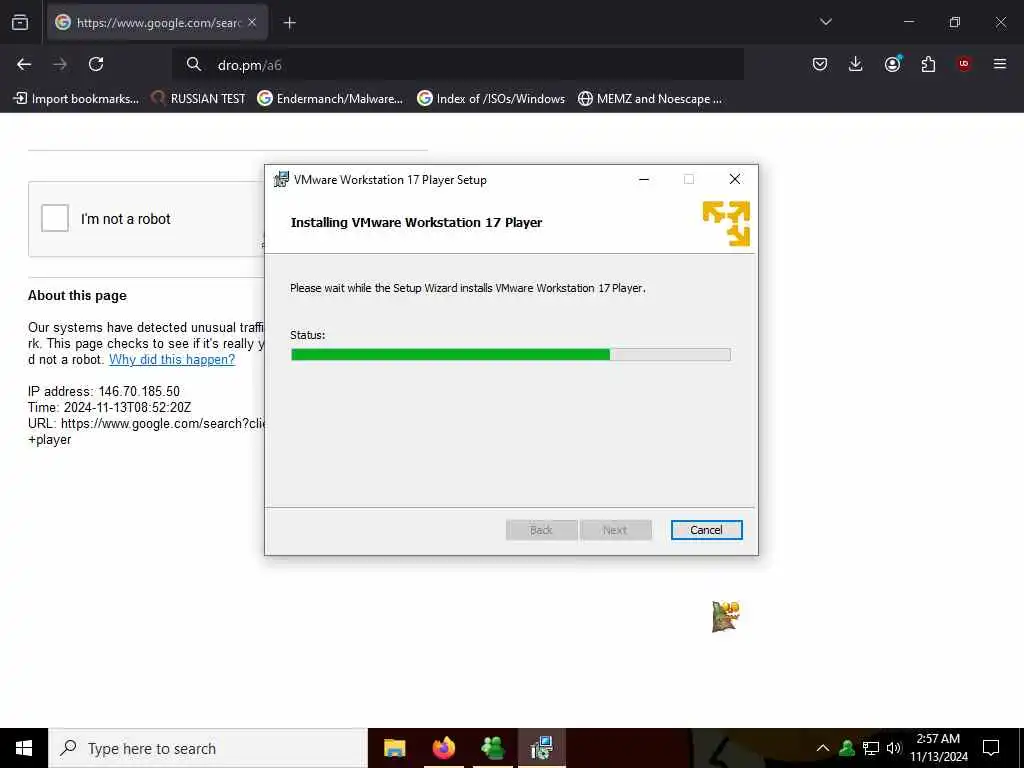Expand the list all tabs chevron
1024x768 pixels.
point(825,22)
